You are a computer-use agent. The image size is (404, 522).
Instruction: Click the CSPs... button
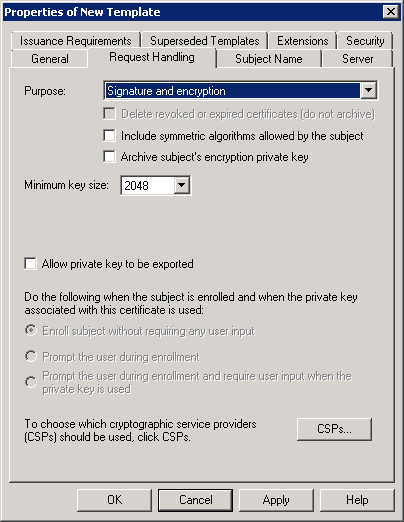(334, 429)
